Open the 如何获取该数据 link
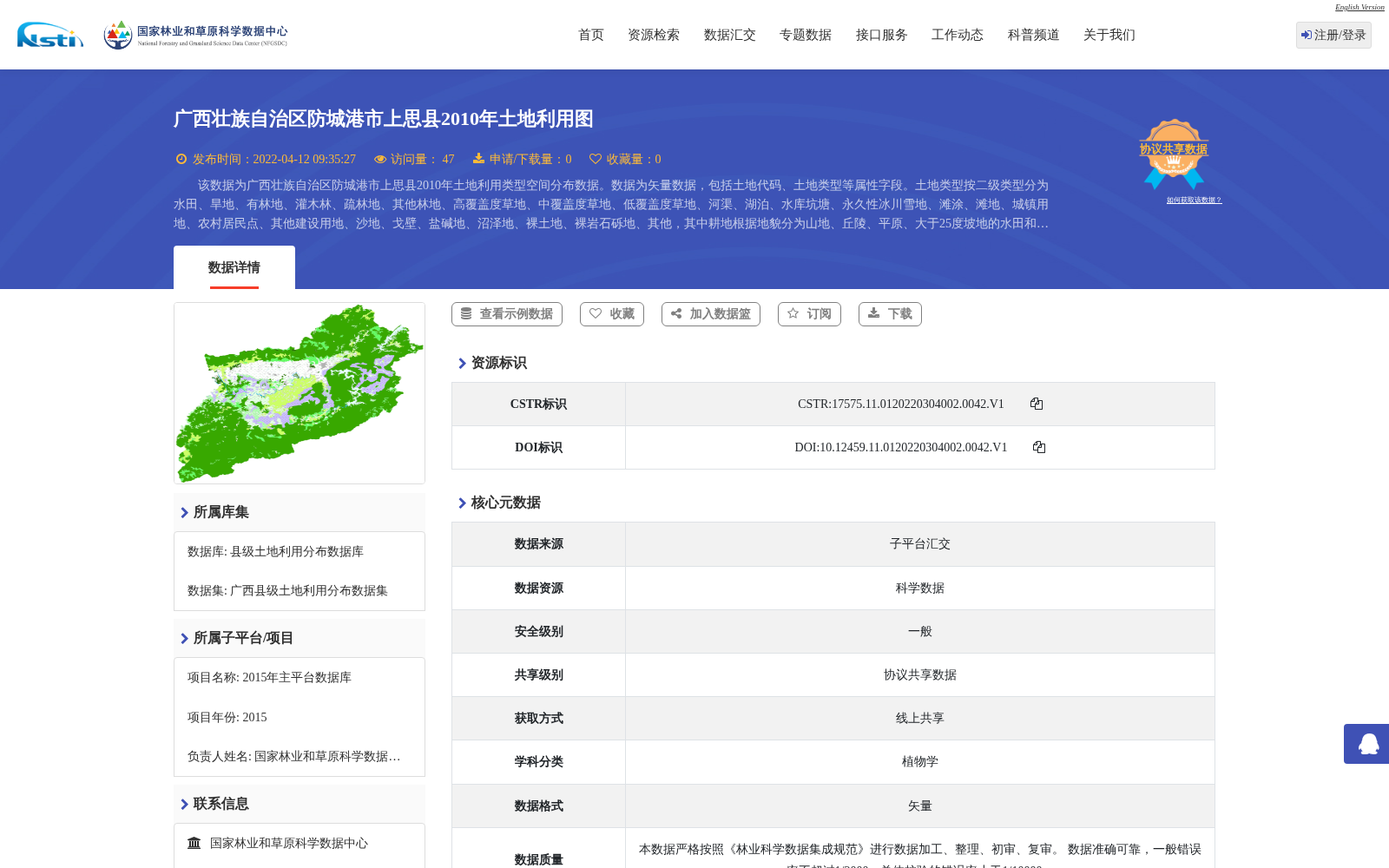The image size is (1389, 868). (x=1194, y=200)
